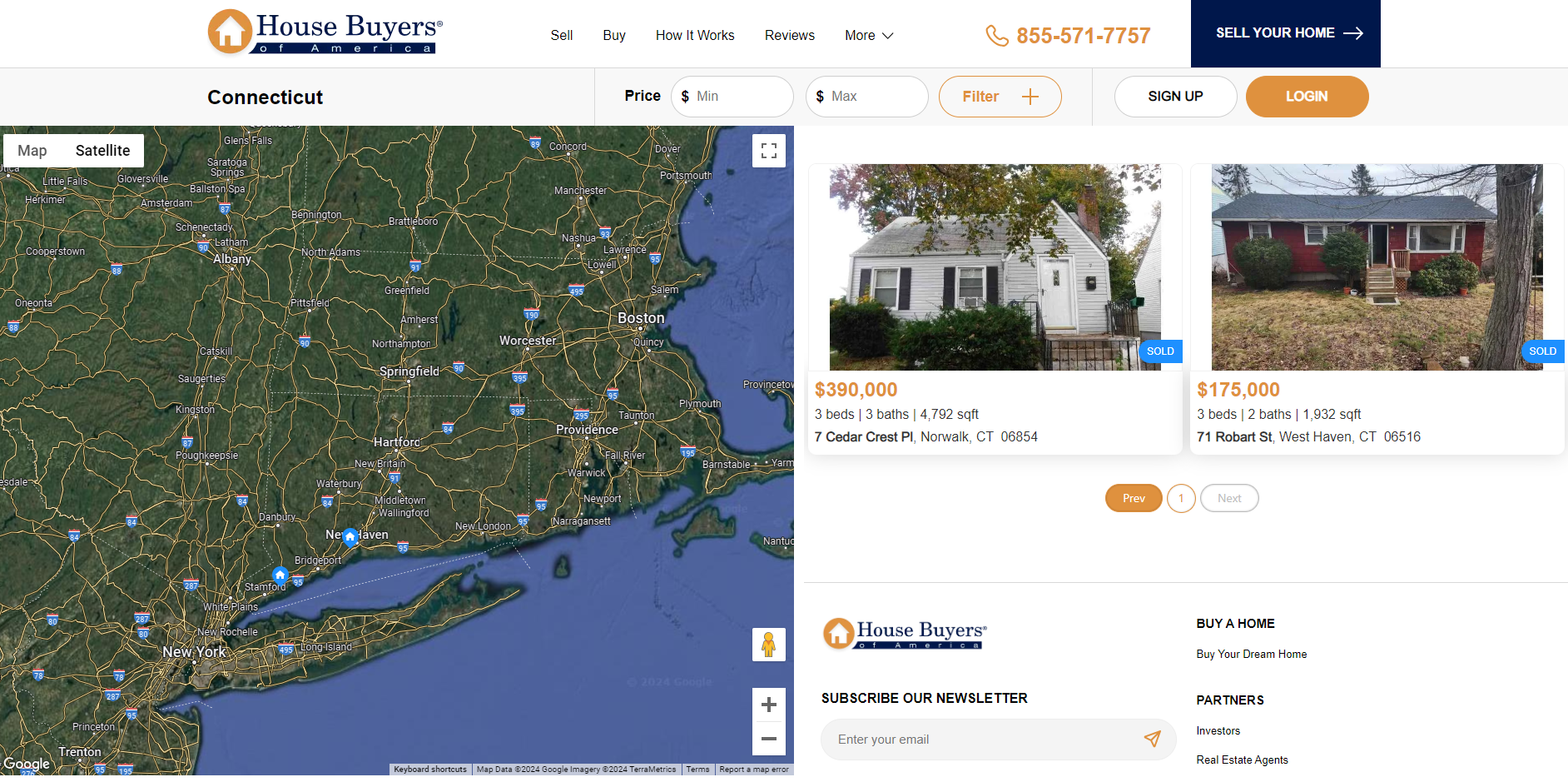1568x782 pixels.
Task: Call via the phone icon in header
Action: (996, 36)
